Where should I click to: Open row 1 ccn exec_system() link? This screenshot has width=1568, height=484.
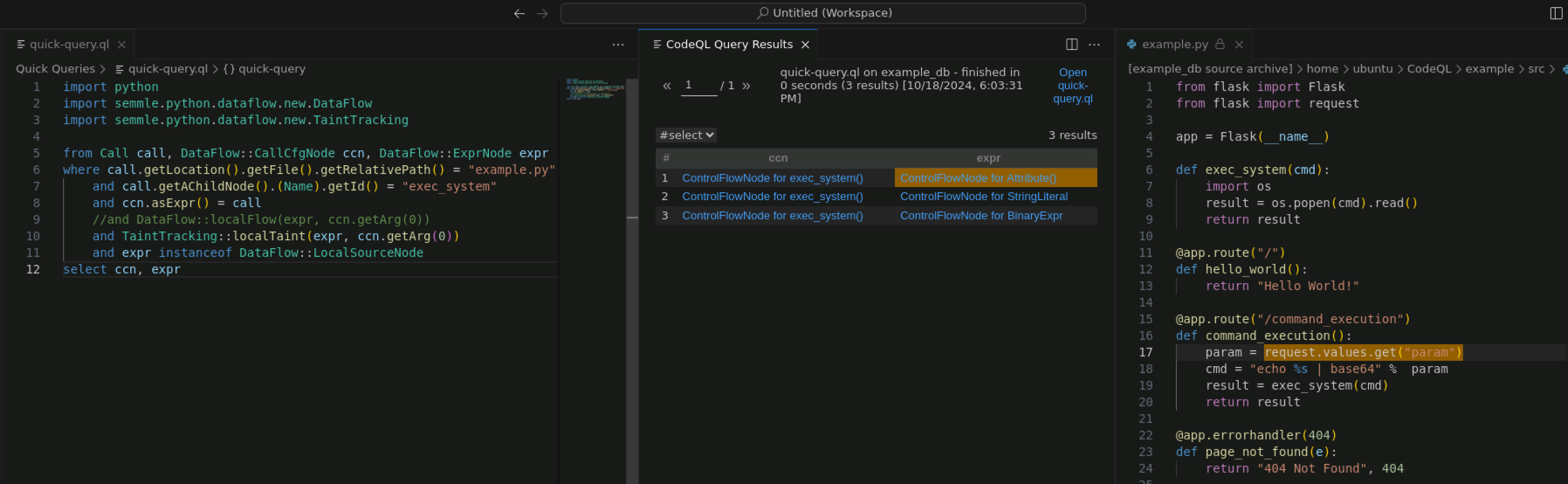click(773, 178)
